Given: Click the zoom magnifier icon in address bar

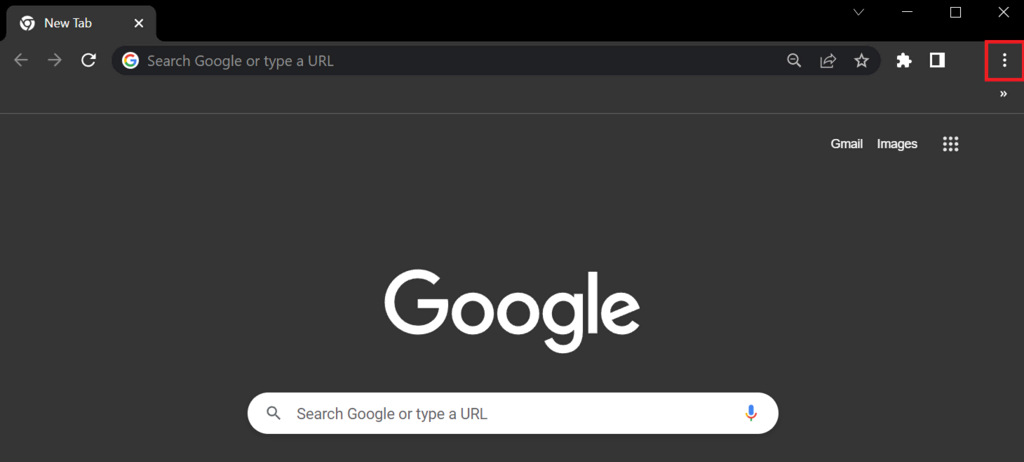Looking at the screenshot, I should [x=794, y=61].
